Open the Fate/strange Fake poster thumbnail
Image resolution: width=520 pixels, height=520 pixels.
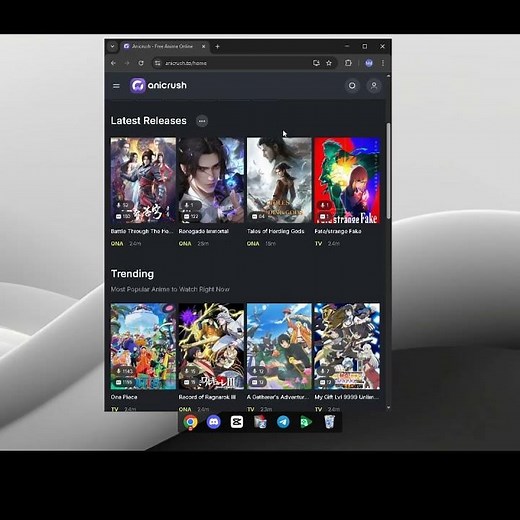(347, 180)
